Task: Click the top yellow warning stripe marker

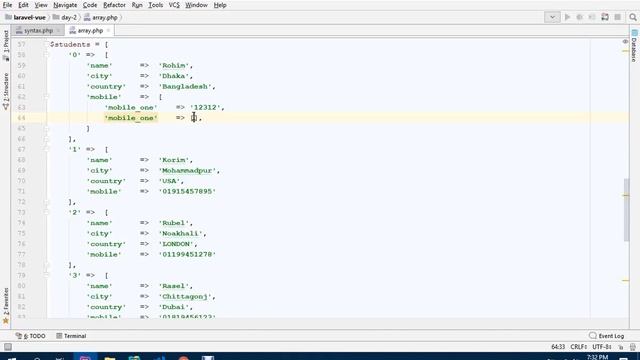Action: point(625,51)
